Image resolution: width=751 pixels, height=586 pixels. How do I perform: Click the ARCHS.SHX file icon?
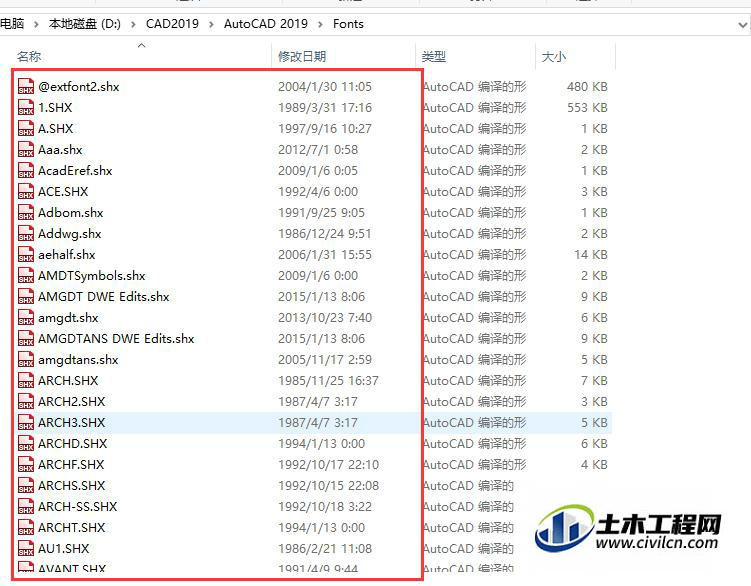tap(26, 485)
